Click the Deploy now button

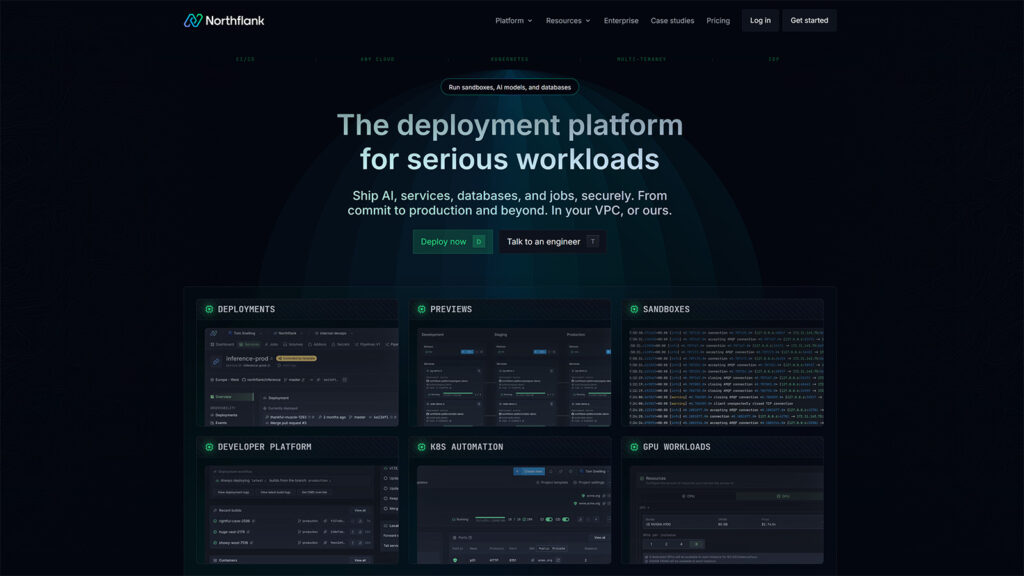pos(453,242)
